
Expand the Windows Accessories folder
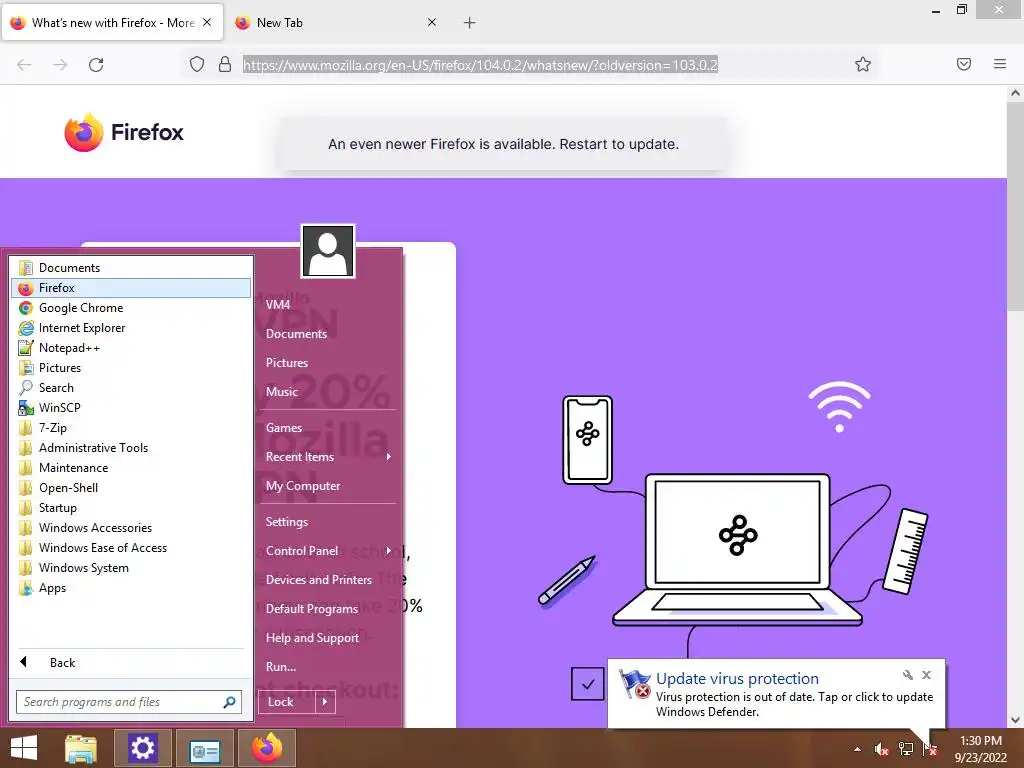click(x=131, y=528)
